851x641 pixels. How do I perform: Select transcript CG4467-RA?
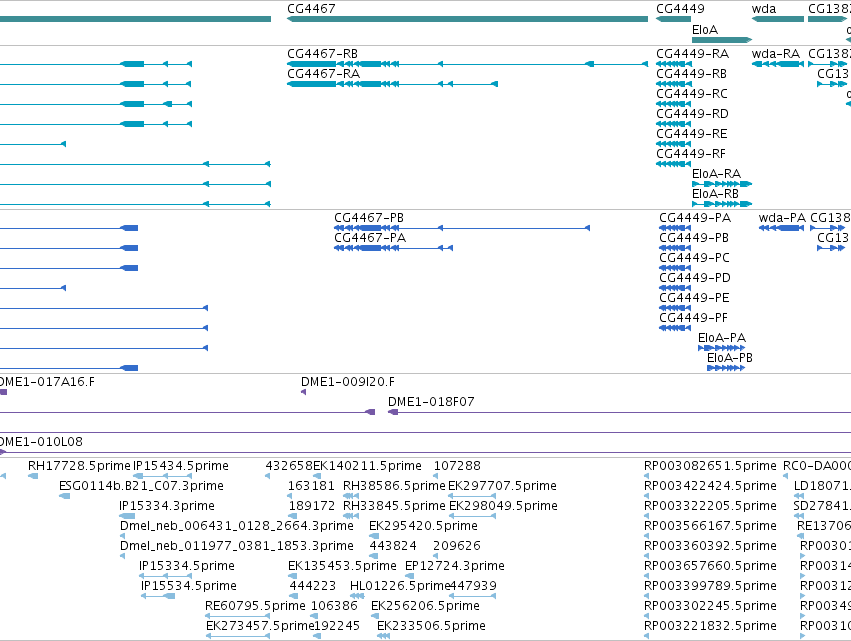pyautogui.click(x=392, y=84)
